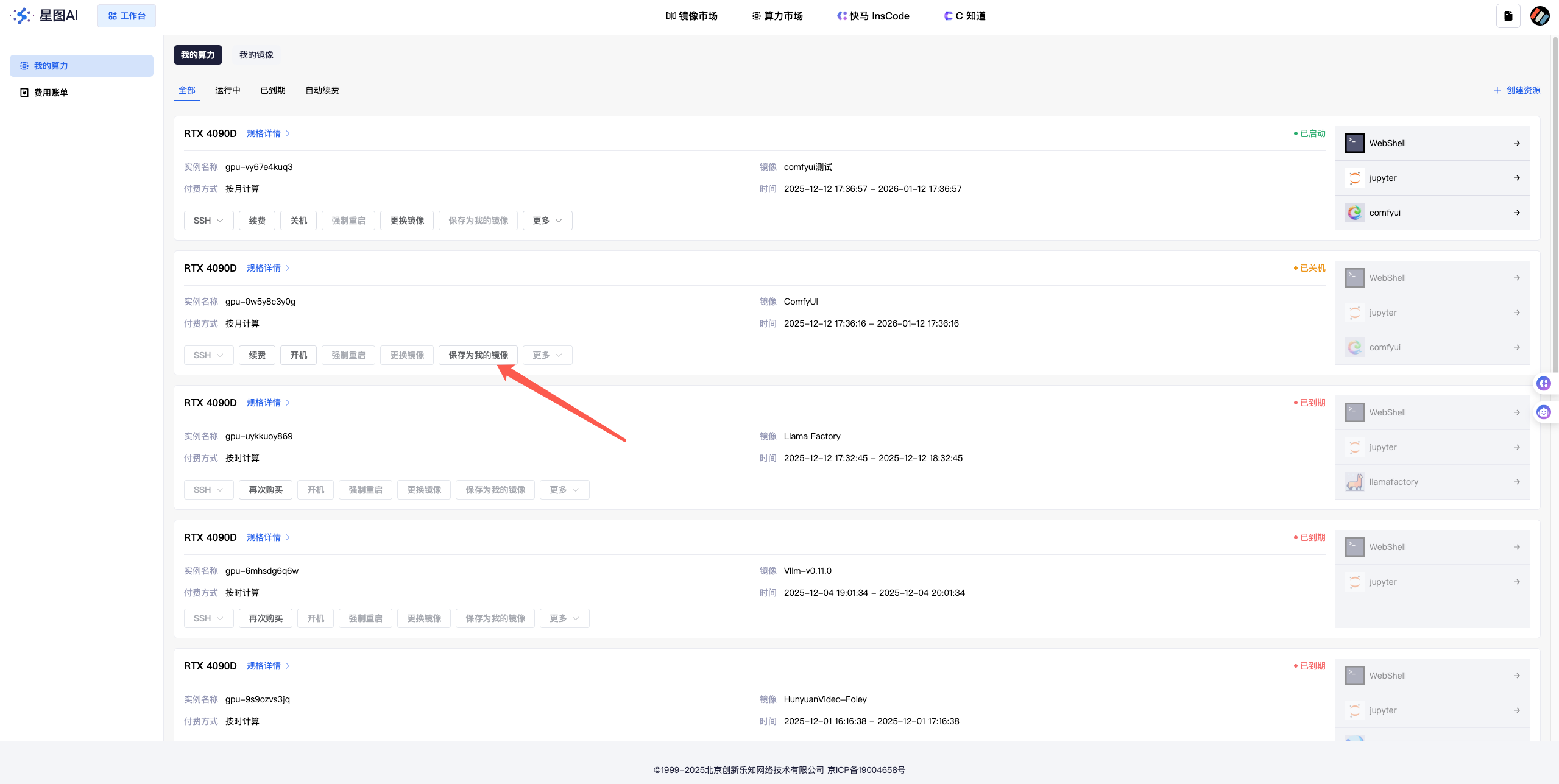The image size is (1559, 784).
Task: Expand SSH dropdown for gpu-vy67e4kuq3
Action: pos(208,221)
